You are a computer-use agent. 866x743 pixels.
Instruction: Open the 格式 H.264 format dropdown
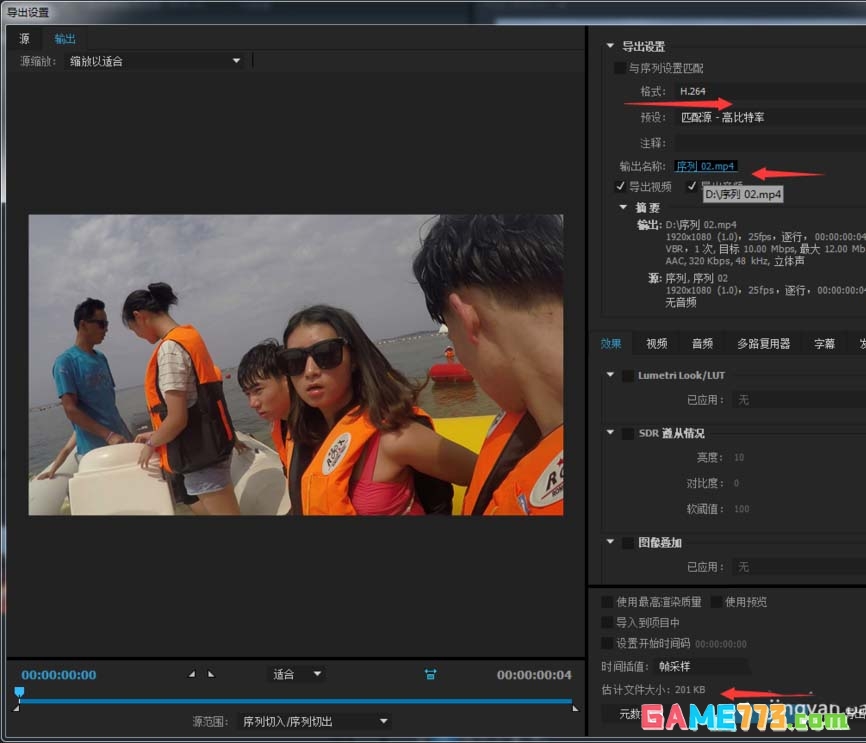[x=770, y=91]
